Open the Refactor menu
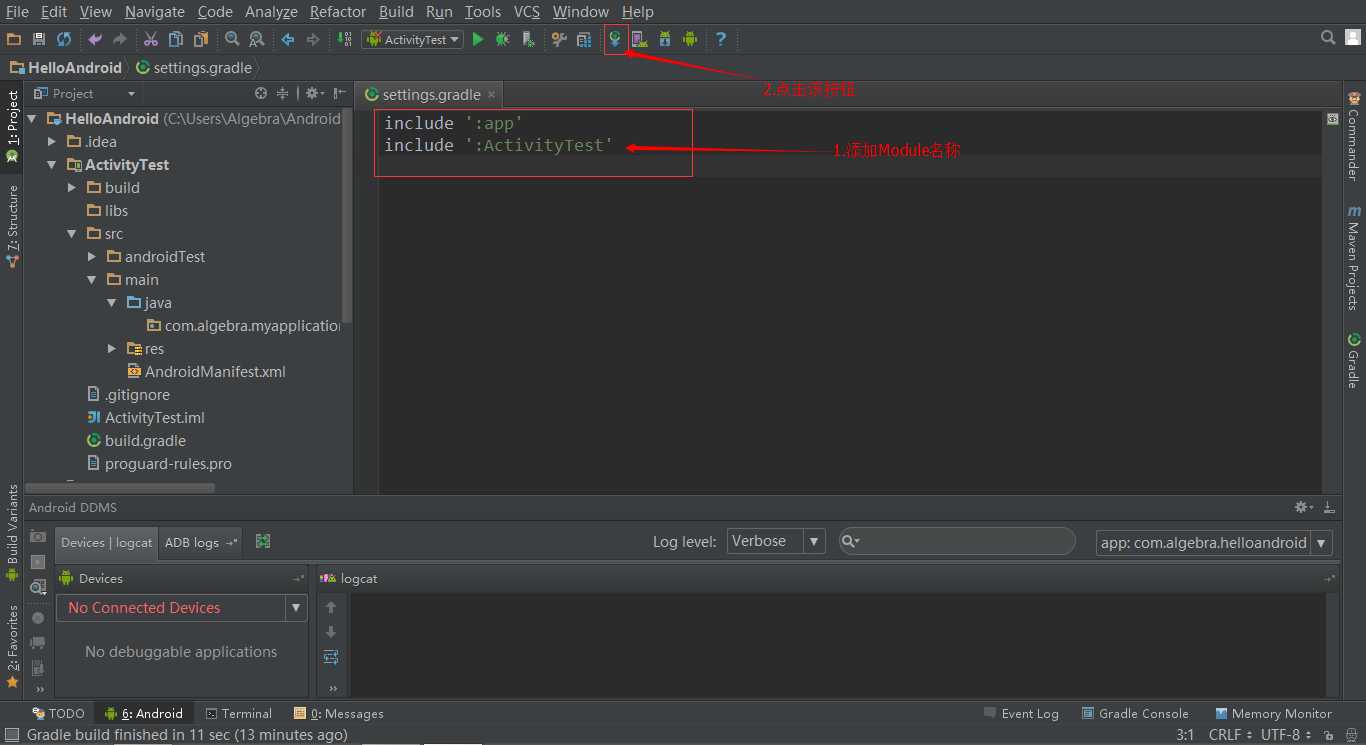This screenshot has width=1366, height=745. click(337, 12)
